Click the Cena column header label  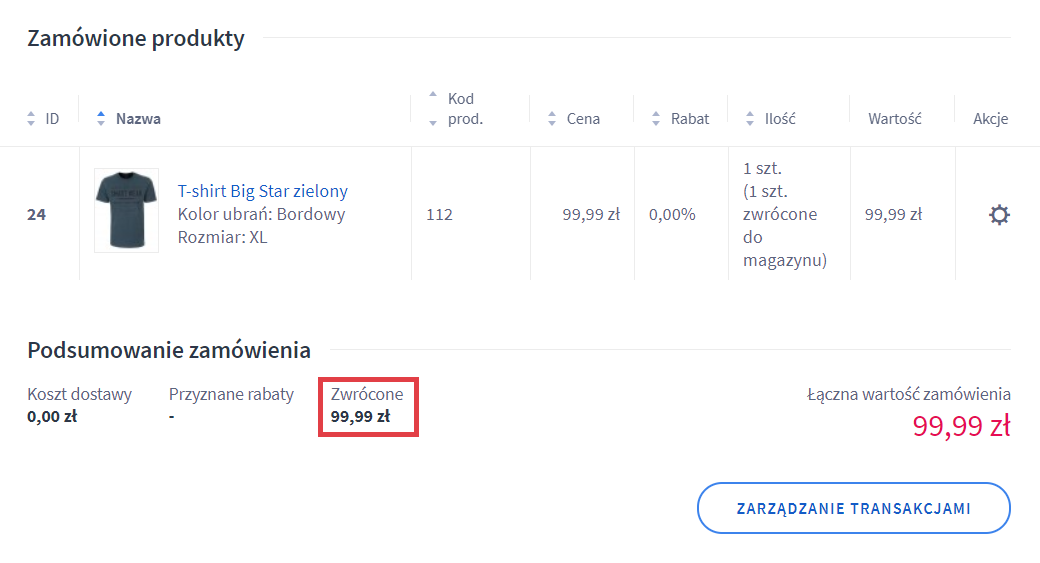pos(583,119)
